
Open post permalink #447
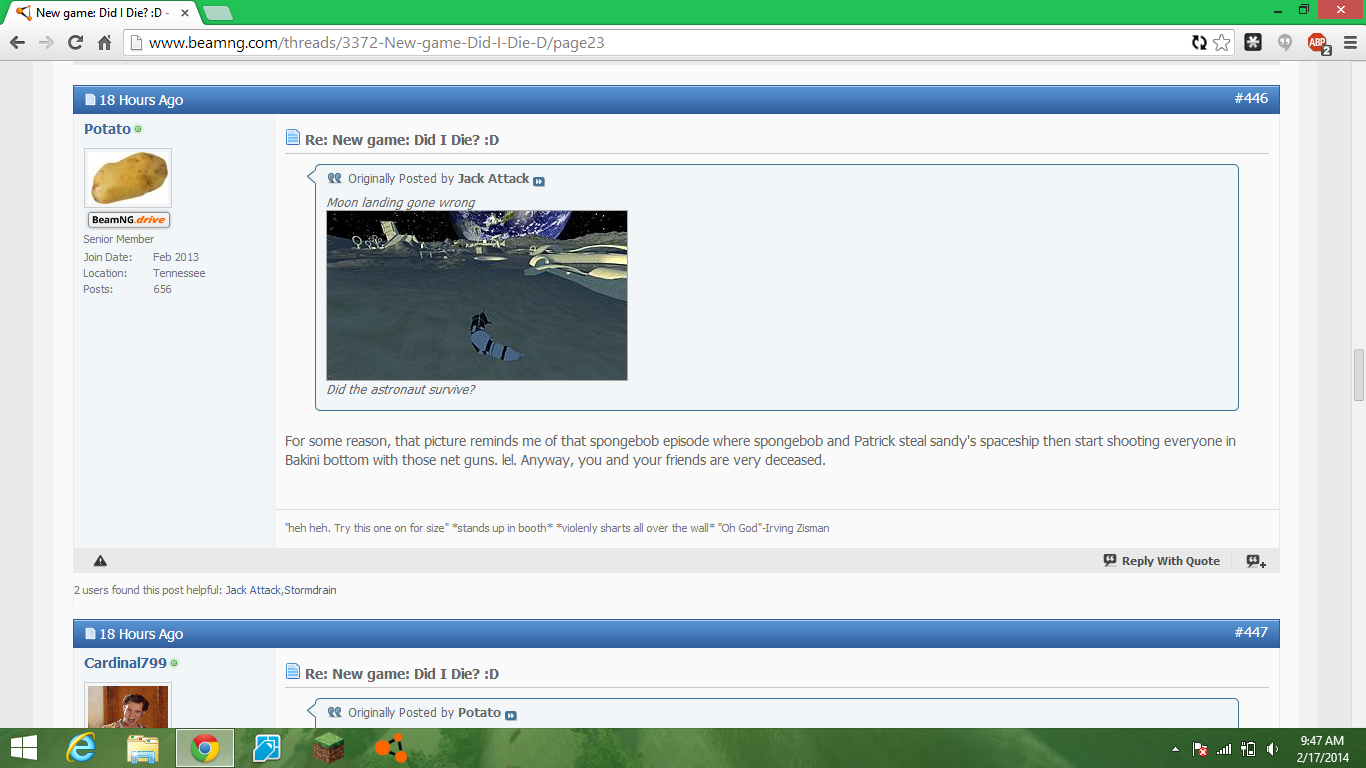pyautogui.click(x=1250, y=632)
